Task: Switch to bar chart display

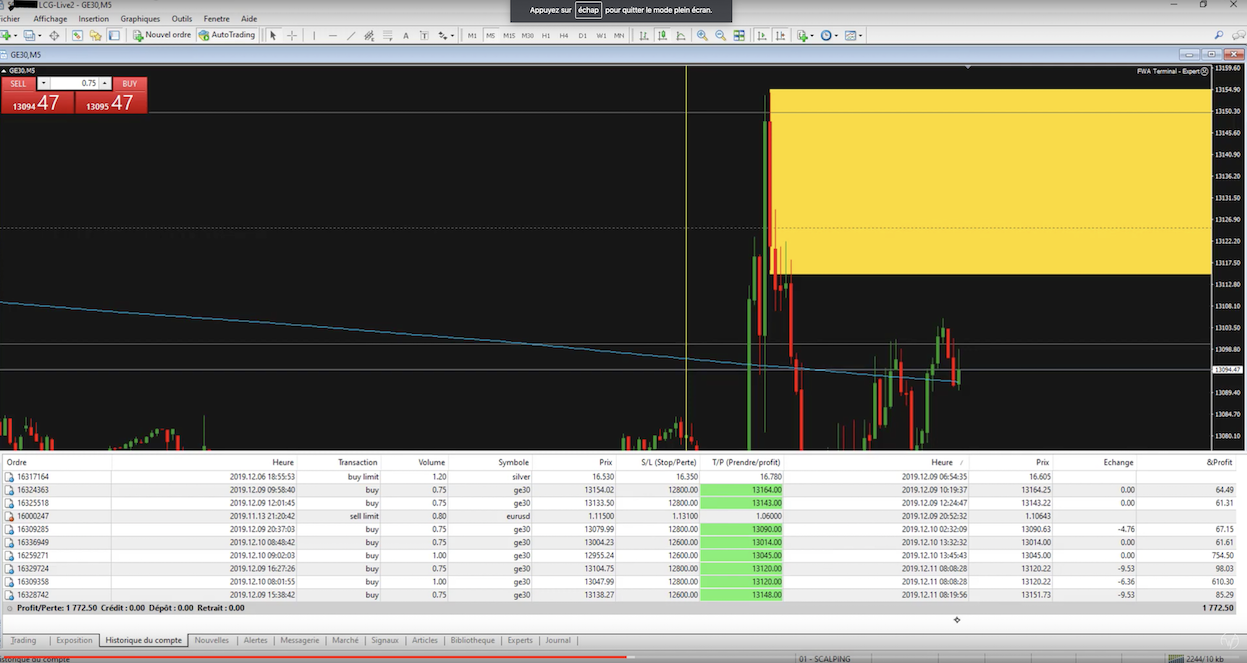Action: coord(643,35)
